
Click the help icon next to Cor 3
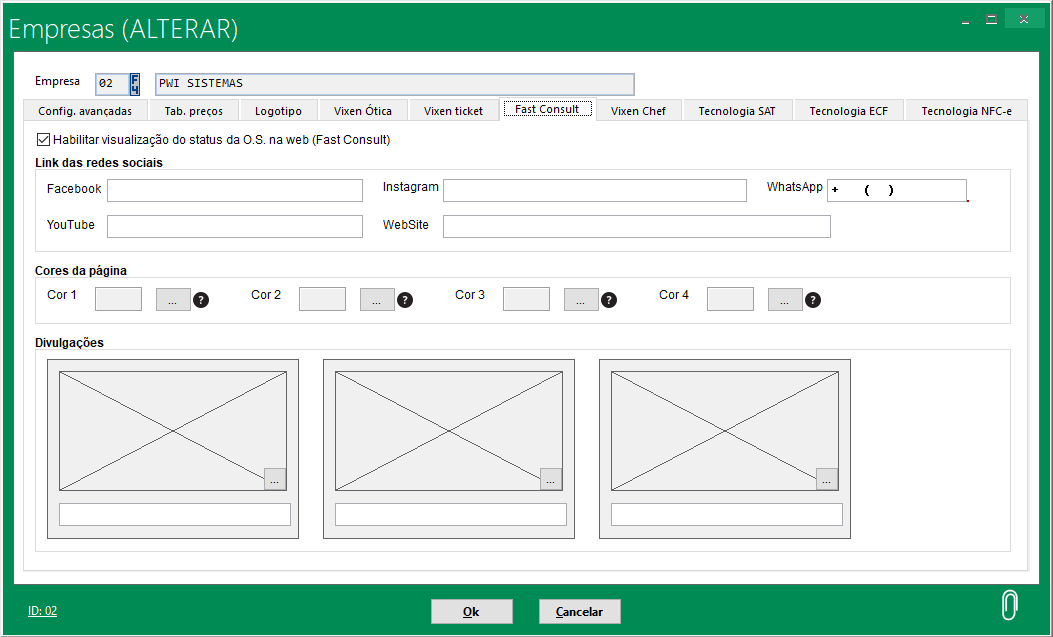[x=609, y=300]
